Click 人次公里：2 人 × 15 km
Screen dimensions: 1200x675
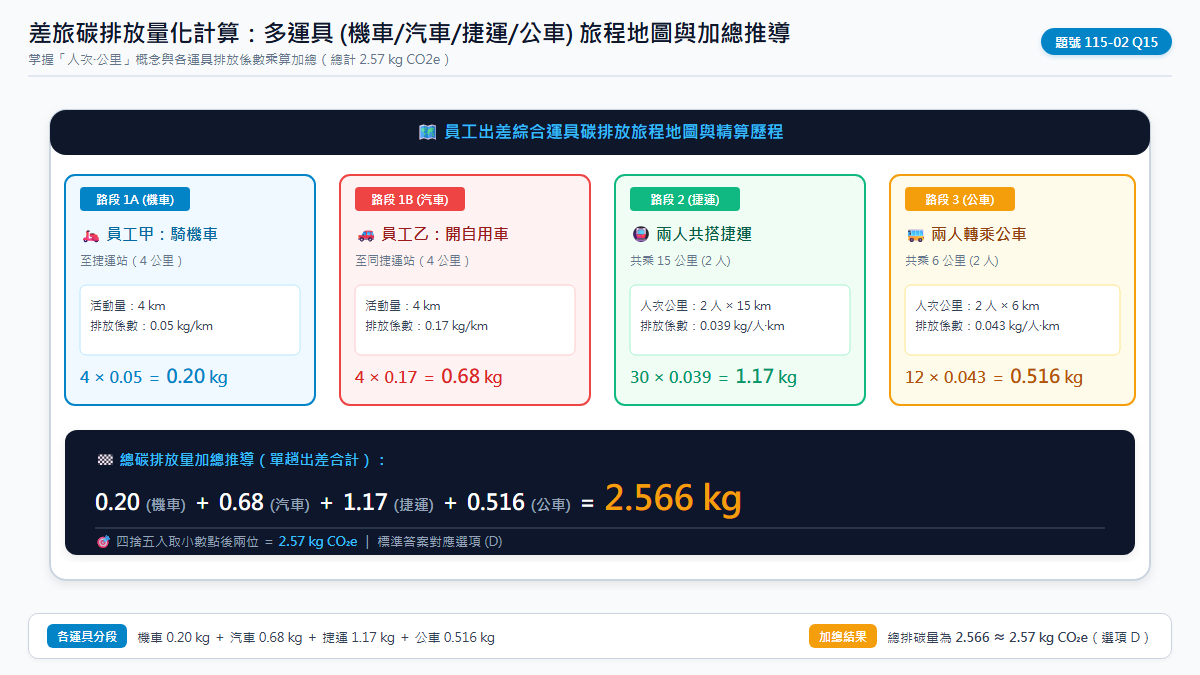(706, 306)
